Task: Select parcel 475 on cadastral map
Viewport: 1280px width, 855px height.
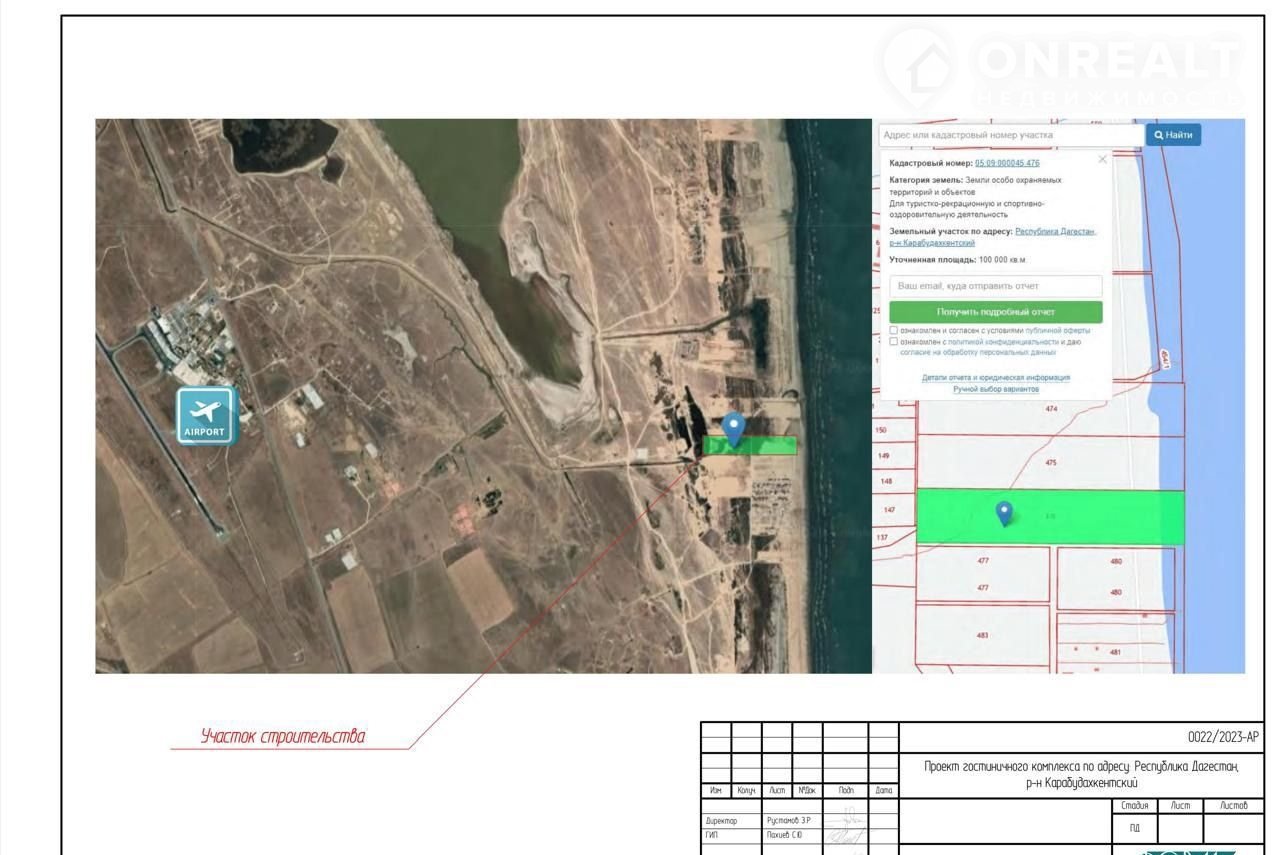Action: pyautogui.click(x=1050, y=463)
